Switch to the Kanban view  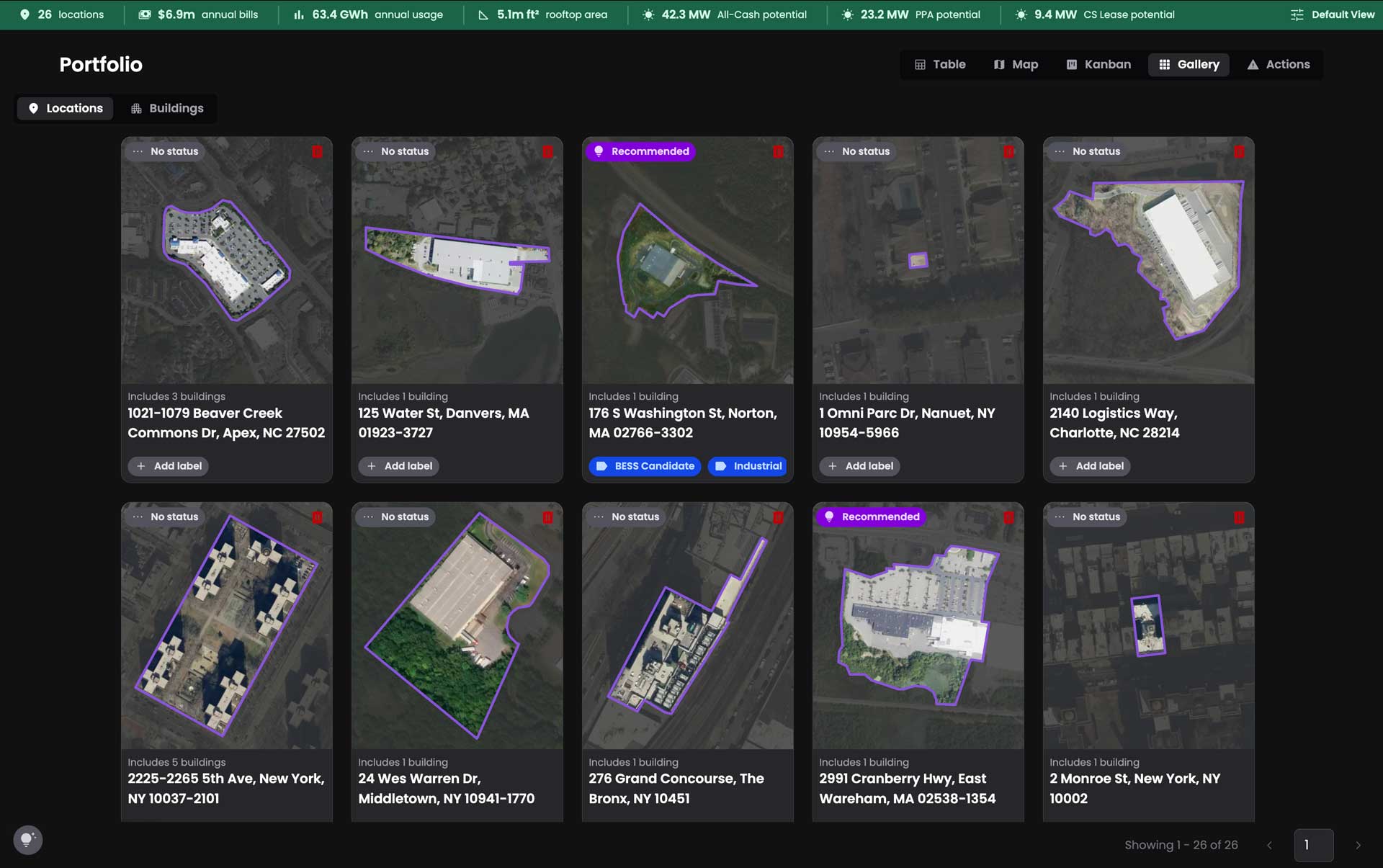click(1098, 64)
